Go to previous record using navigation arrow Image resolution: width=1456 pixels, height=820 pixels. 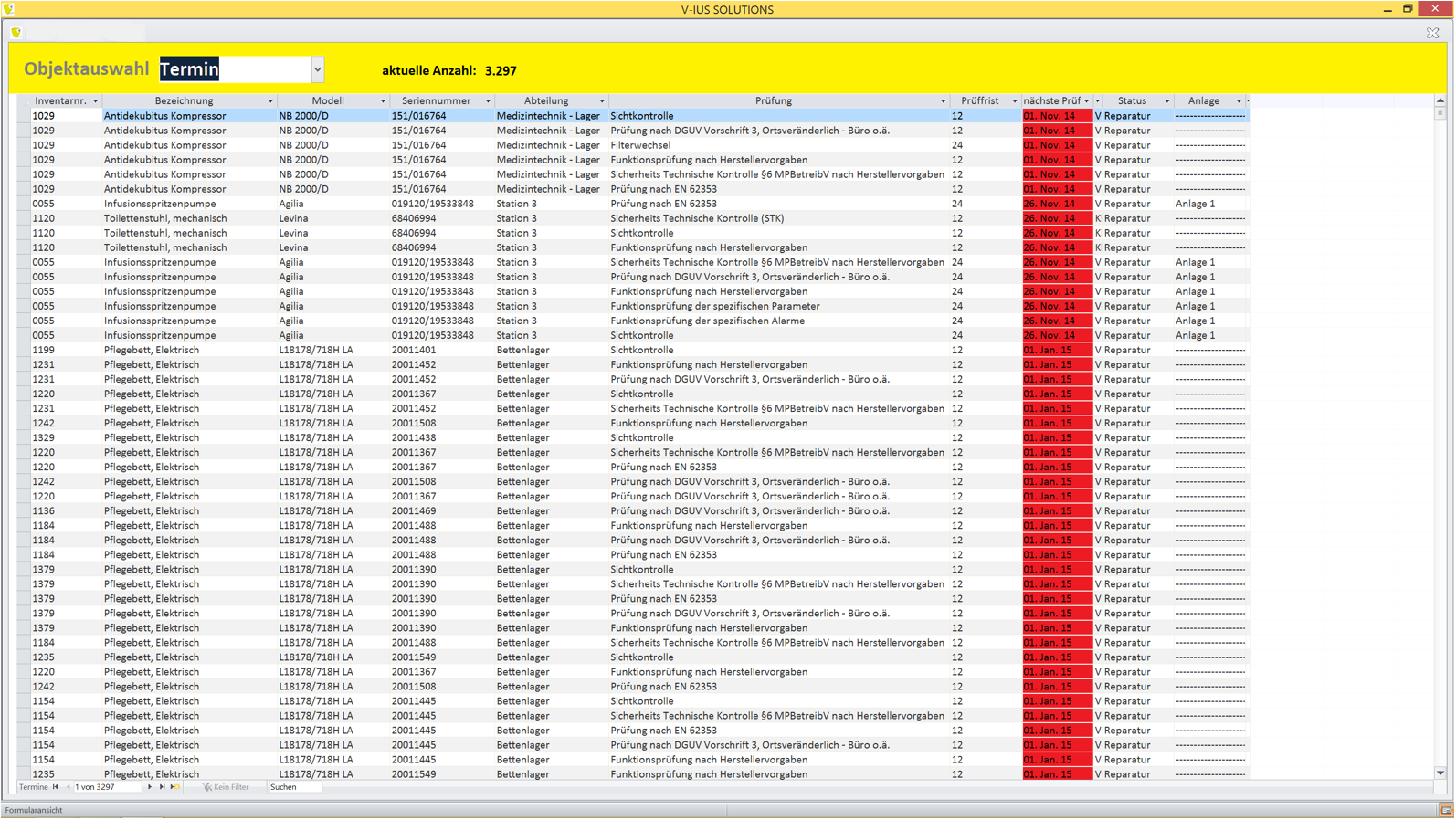(x=68, y=787)
